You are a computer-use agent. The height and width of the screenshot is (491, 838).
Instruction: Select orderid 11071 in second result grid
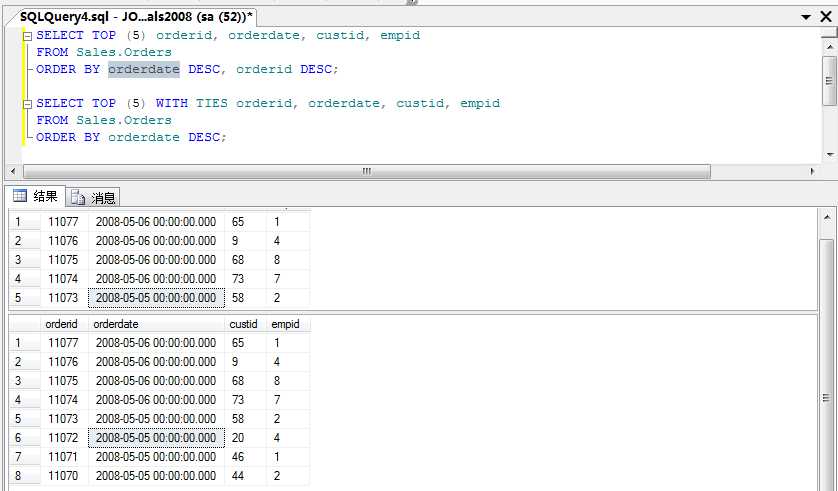pos(64,457)
